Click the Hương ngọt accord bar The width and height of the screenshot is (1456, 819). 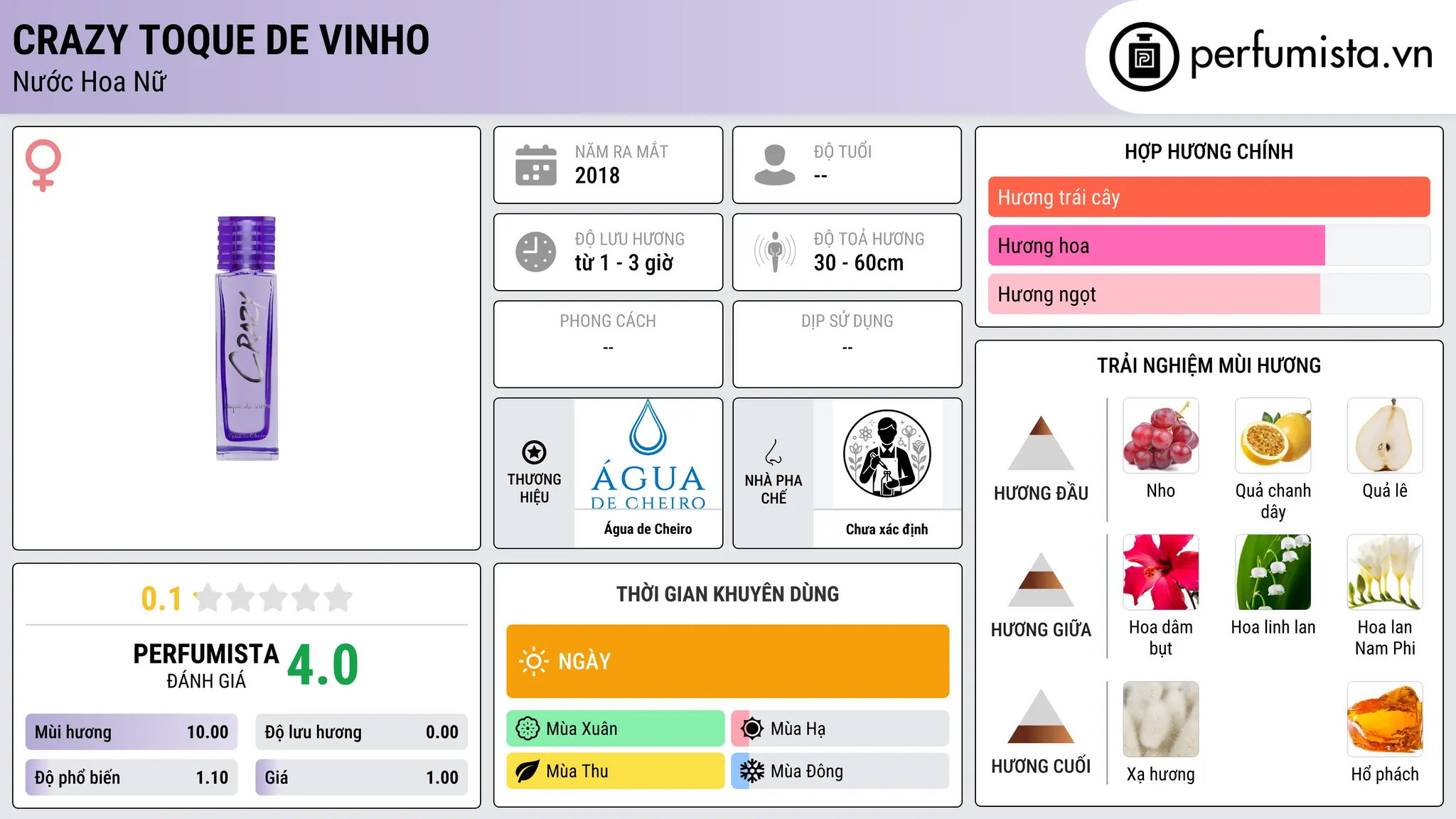pos(1209,294)
